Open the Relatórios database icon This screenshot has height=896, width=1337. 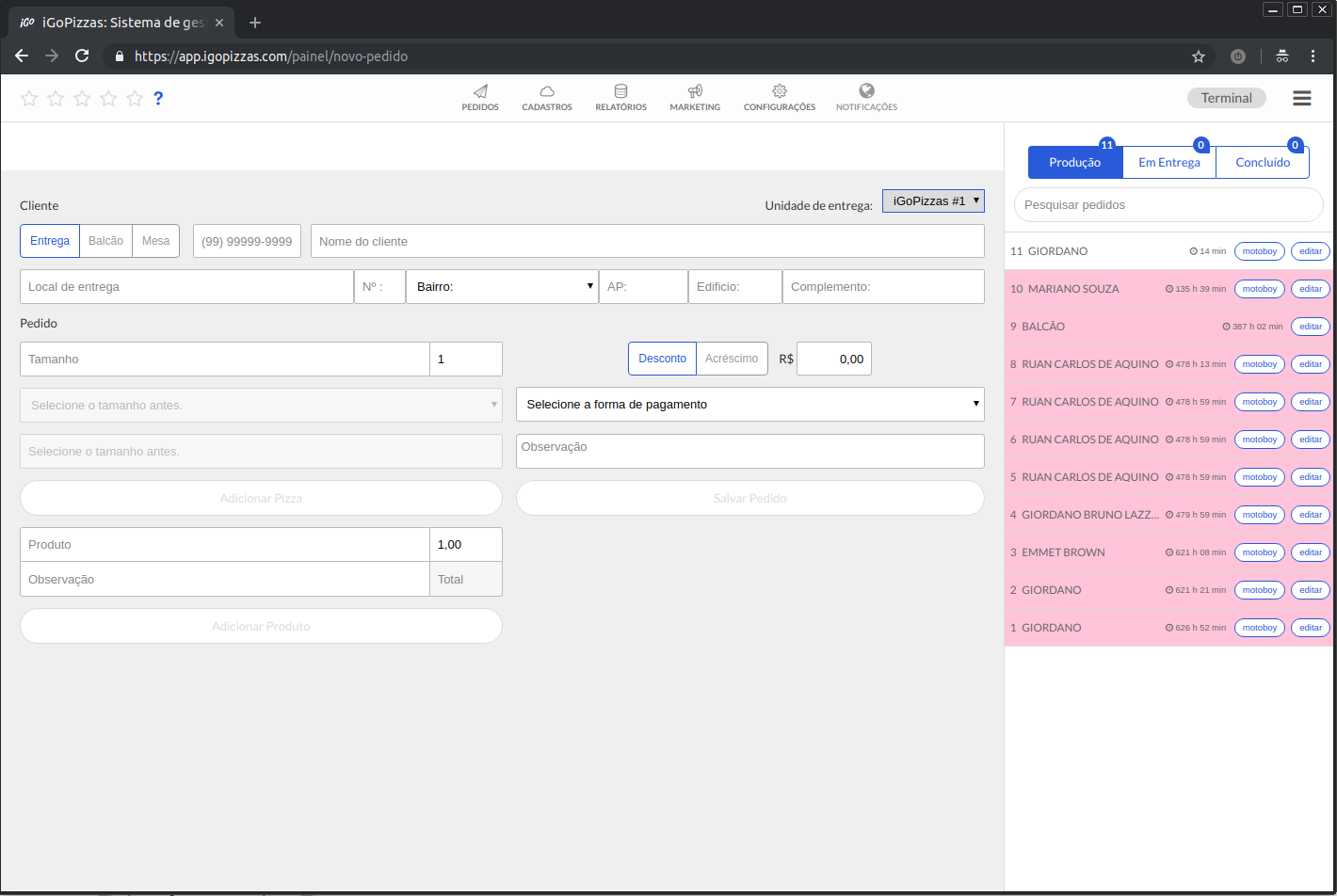click(x=620, y=92)
